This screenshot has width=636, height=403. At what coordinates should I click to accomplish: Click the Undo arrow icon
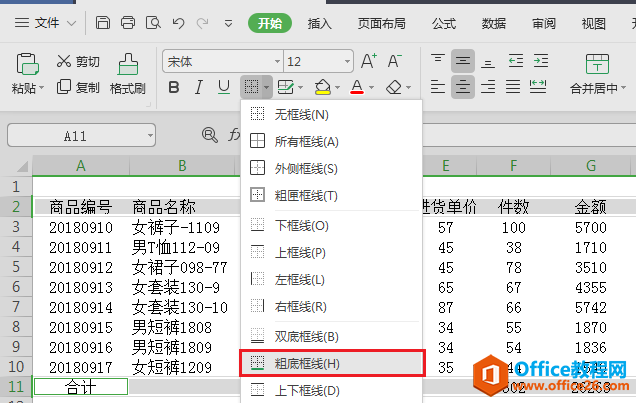177,23
